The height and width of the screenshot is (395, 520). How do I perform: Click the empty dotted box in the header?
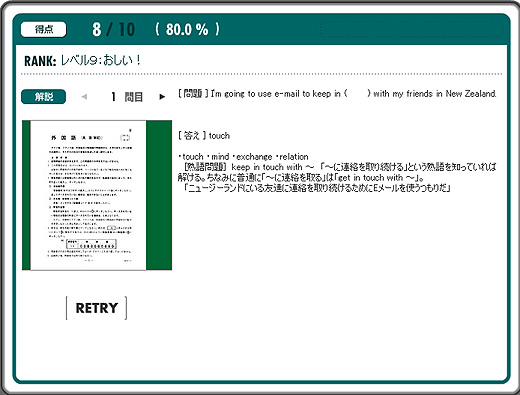tap(411, 29)
